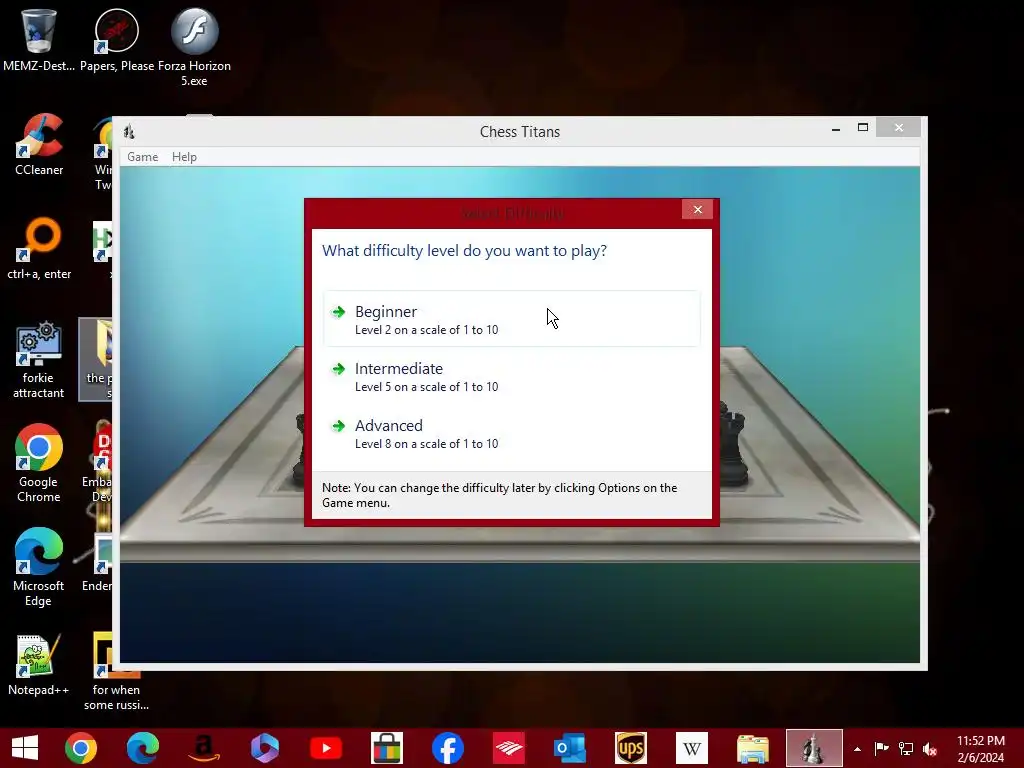Select the Forza Horizon 5.exe desktop icon
Screen dimensions: 1024x768
[194, 47]
